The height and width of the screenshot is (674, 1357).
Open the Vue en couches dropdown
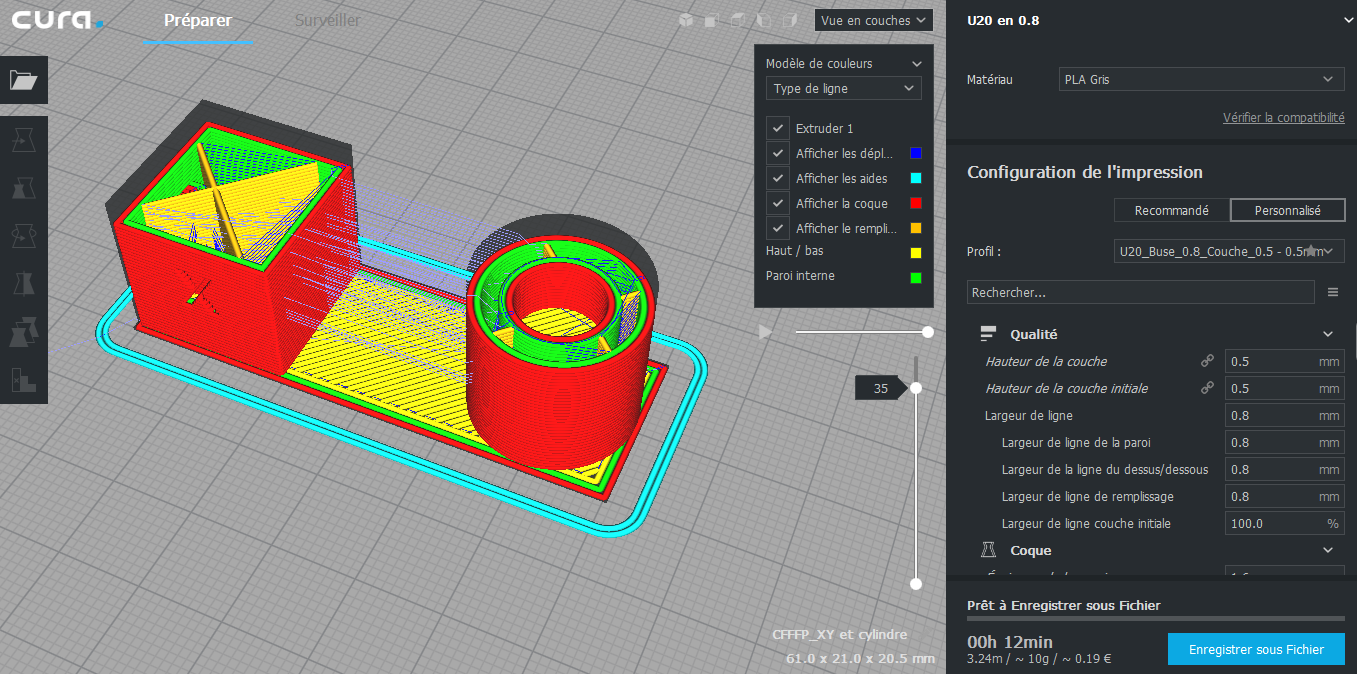873,20
